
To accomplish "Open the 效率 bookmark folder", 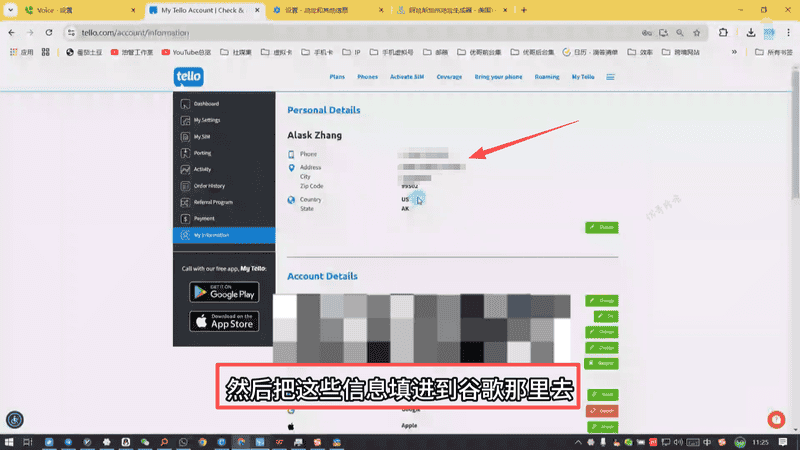I will click(x=640, y=52).
